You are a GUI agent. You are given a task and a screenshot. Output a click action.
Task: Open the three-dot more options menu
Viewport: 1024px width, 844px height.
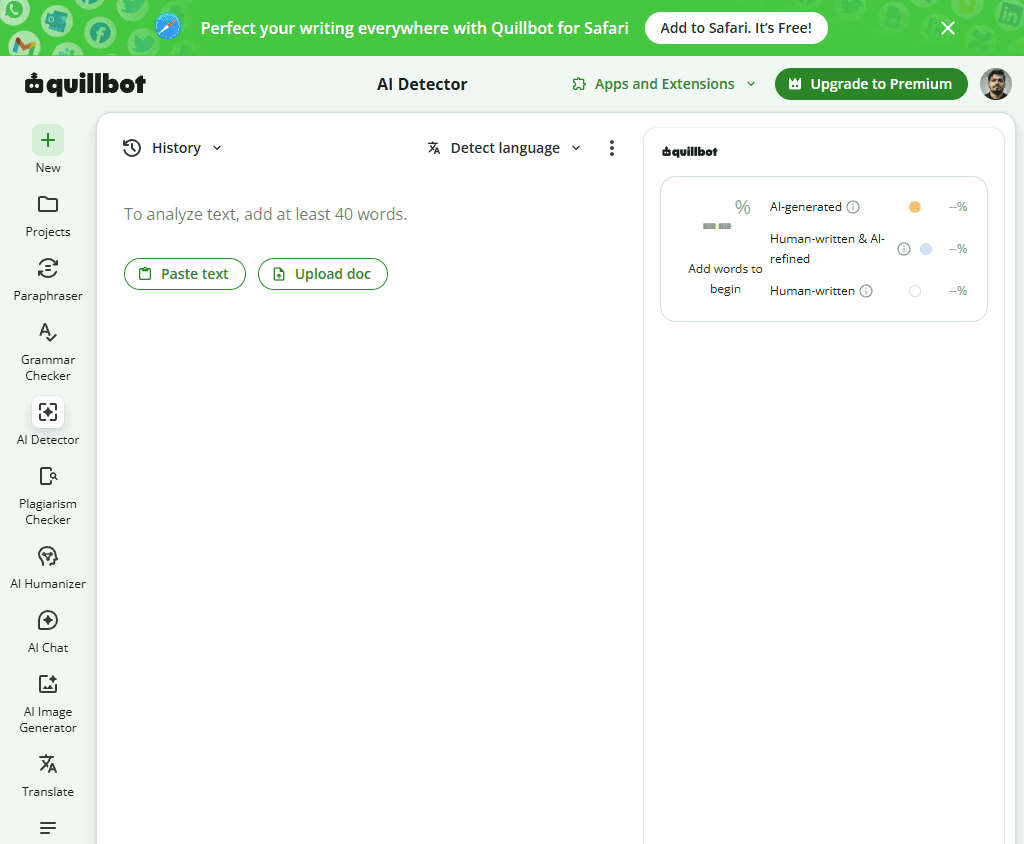(x=612, y=148)
